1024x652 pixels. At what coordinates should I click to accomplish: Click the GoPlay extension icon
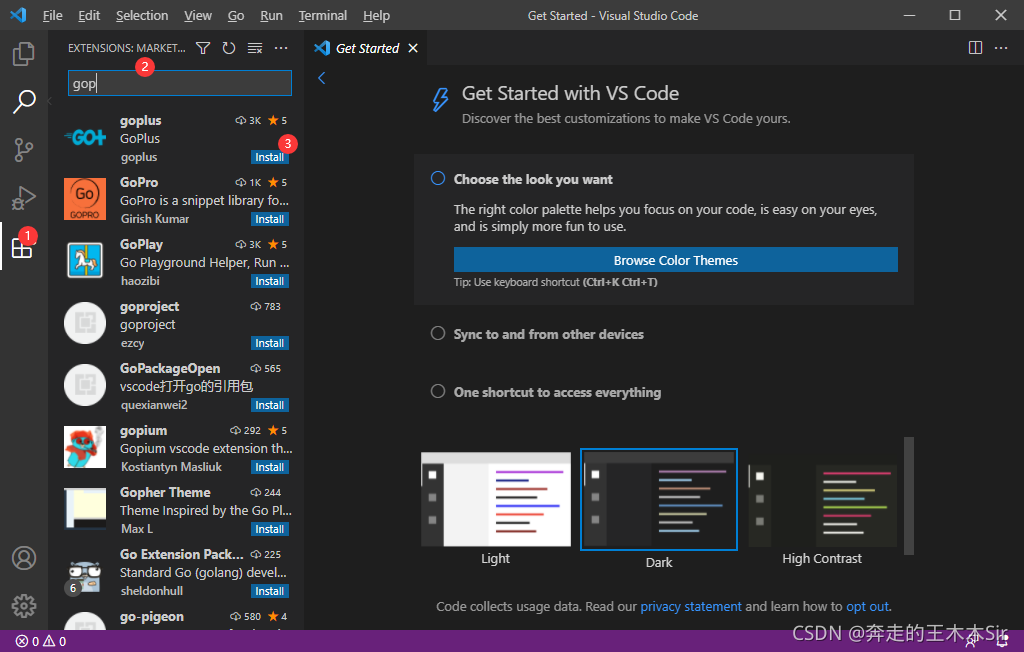point(85,260)
